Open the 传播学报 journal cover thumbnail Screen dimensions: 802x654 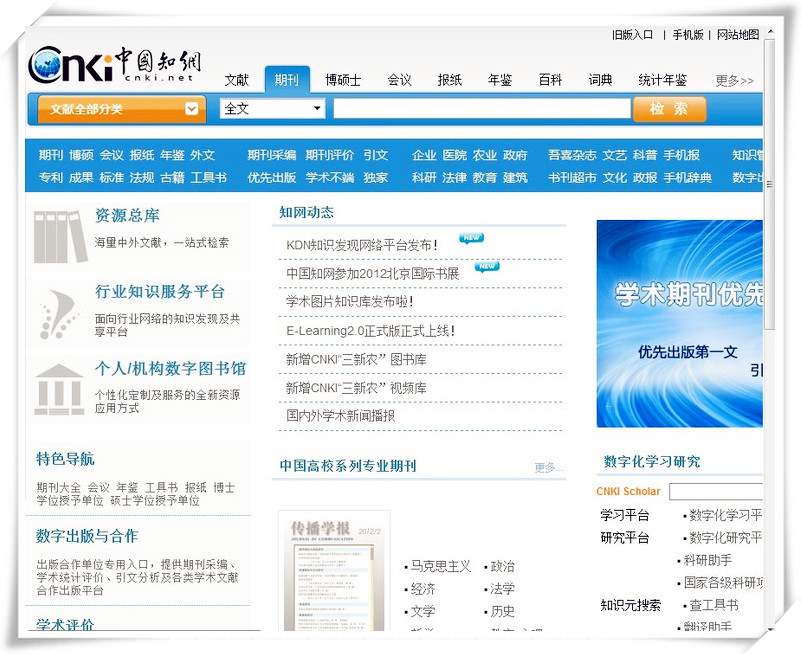click(335, 570)
